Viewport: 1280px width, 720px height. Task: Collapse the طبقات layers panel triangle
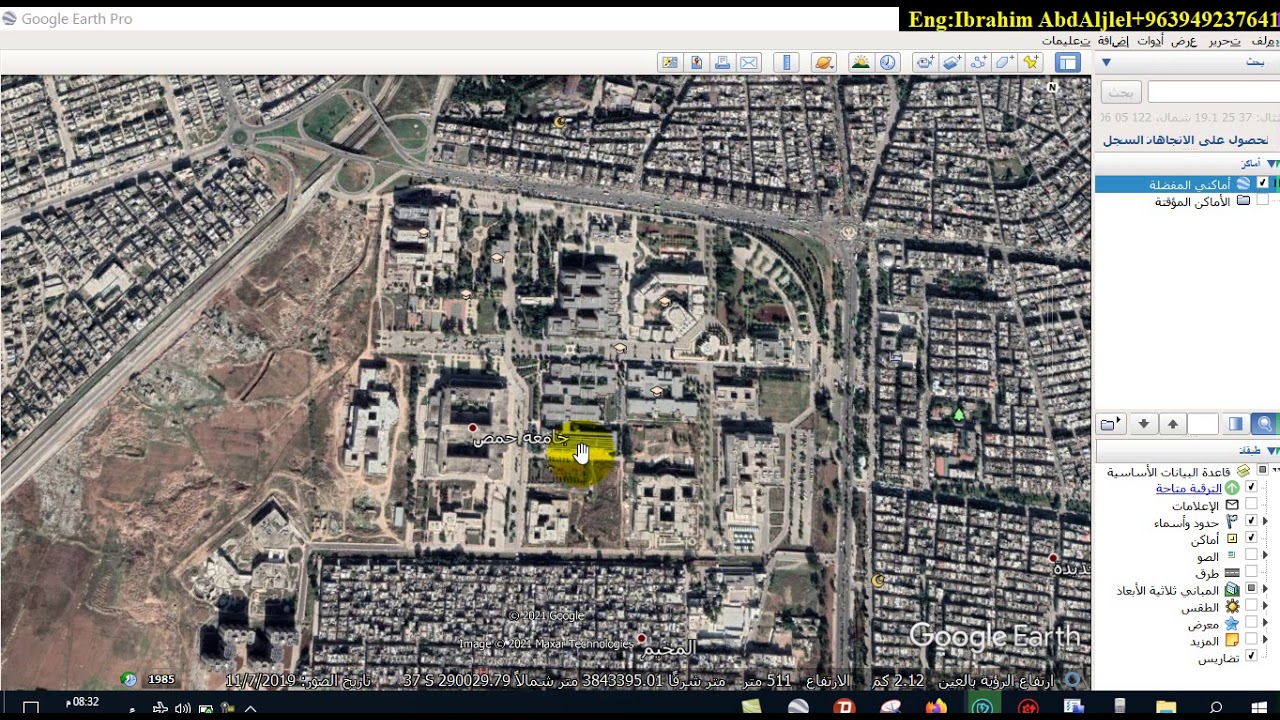[x=1272, y=450]
